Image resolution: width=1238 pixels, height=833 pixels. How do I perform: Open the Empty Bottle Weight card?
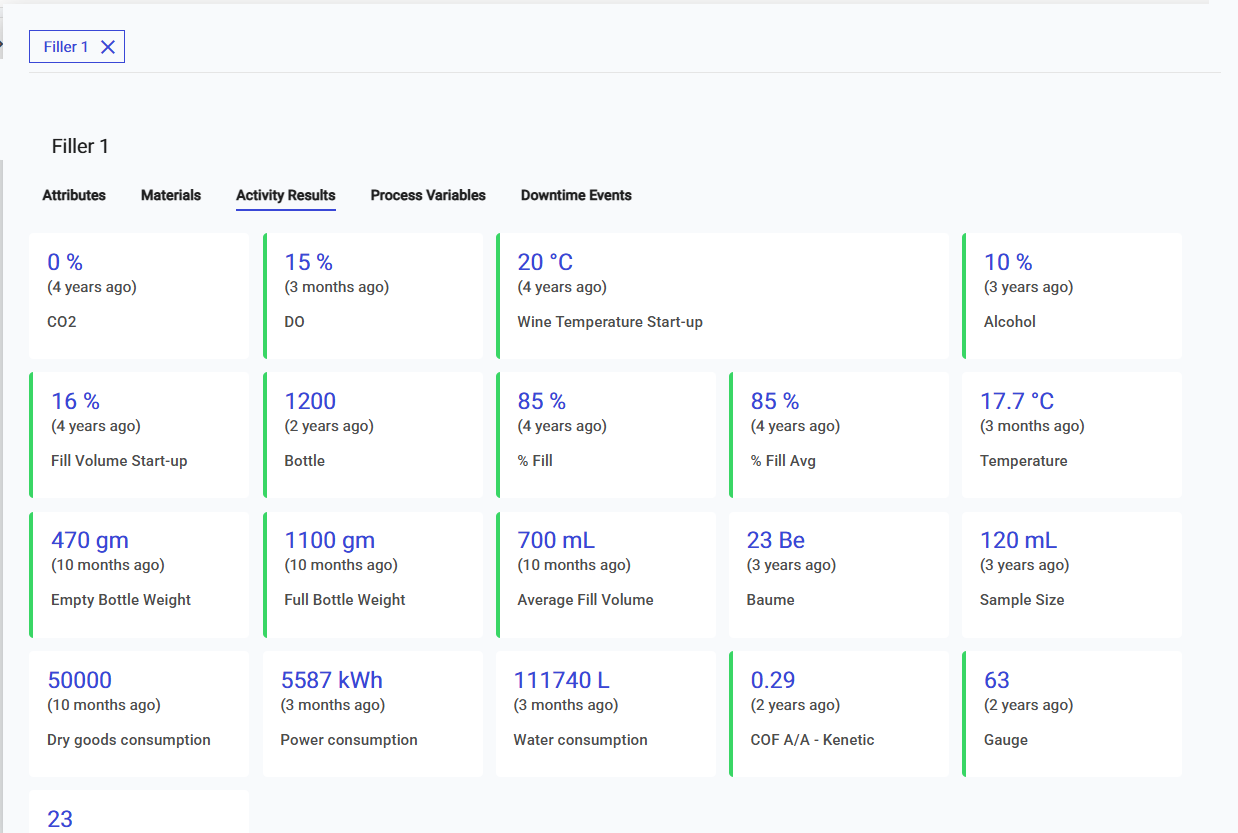139,575
